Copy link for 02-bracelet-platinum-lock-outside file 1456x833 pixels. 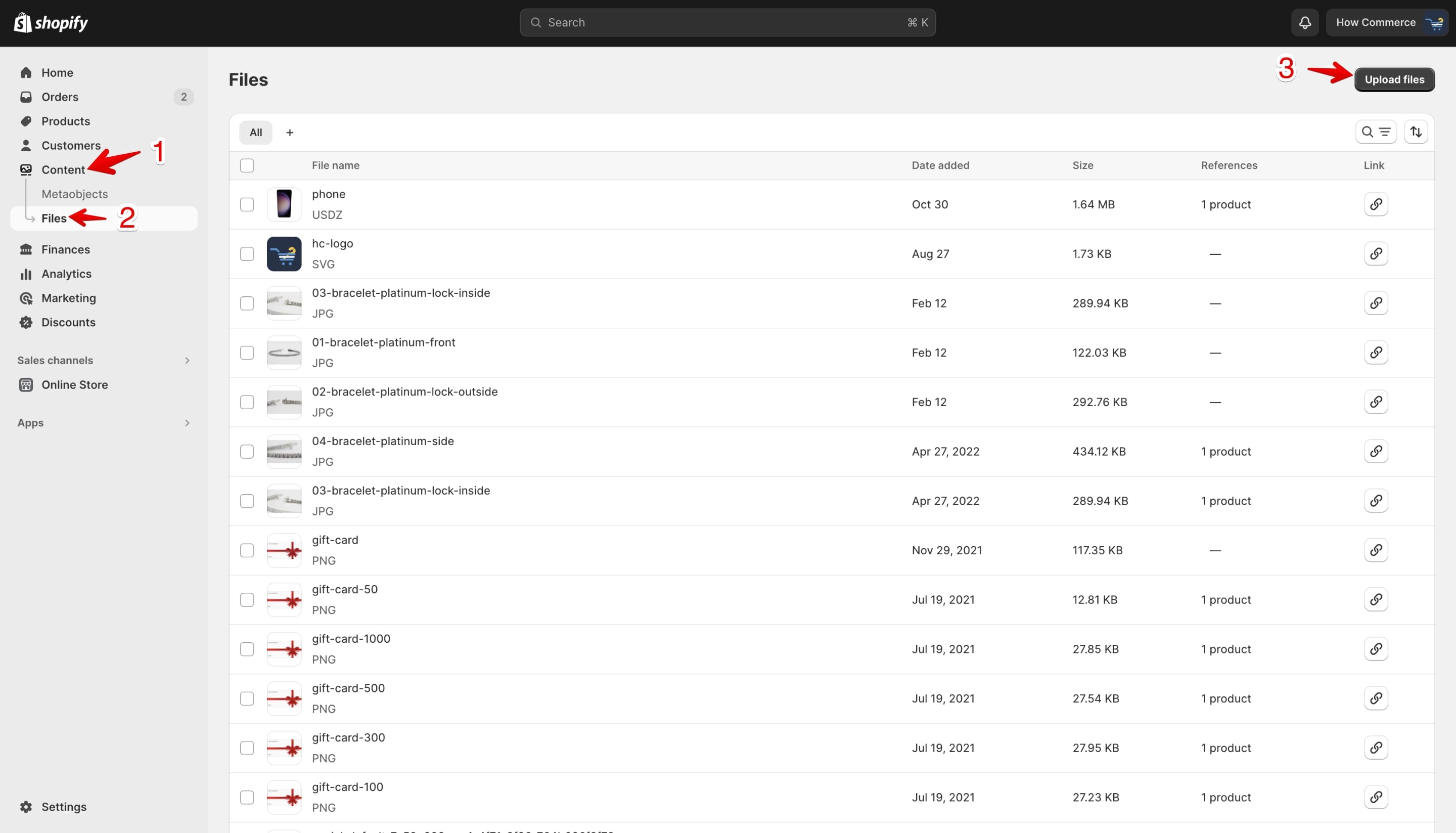(1376, 402)
